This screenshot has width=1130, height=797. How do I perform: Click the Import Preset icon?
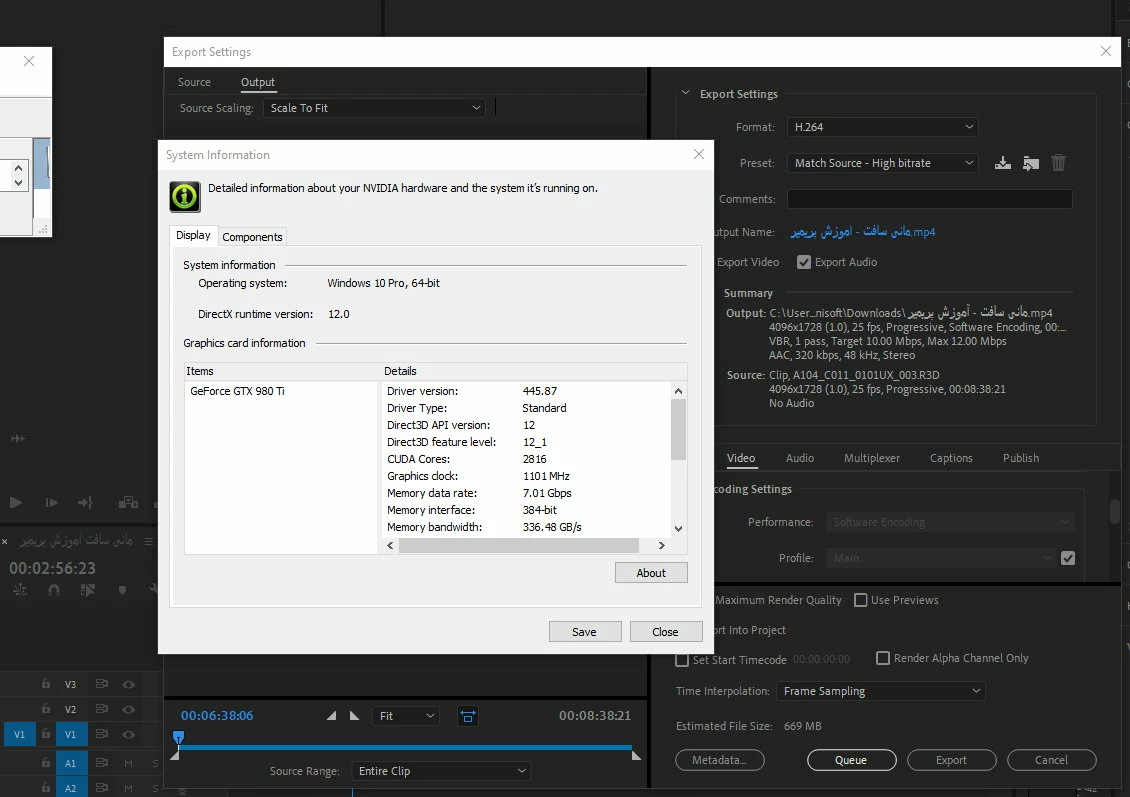tap(1031, 163)
